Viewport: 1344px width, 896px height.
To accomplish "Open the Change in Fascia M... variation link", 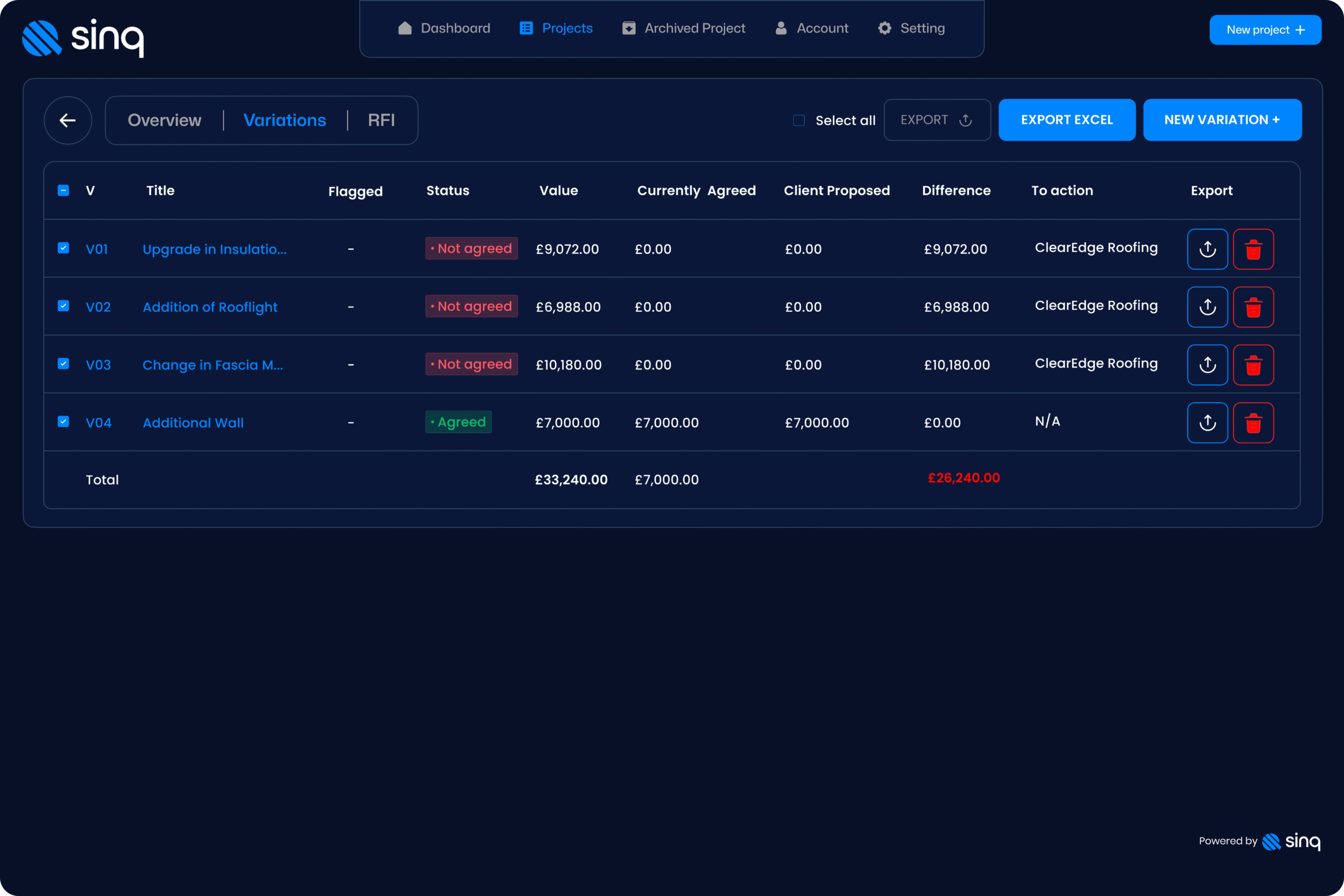I will tap(212, 365).
